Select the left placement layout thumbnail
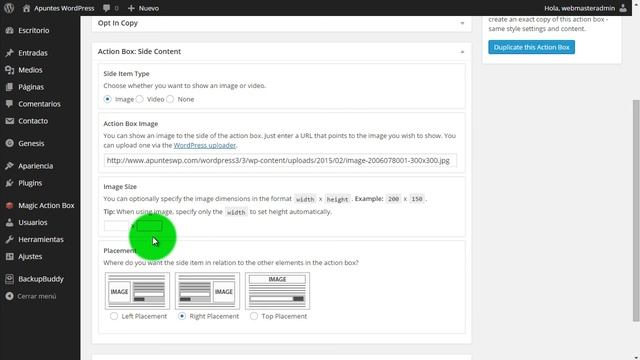 [x=137, y=291]
